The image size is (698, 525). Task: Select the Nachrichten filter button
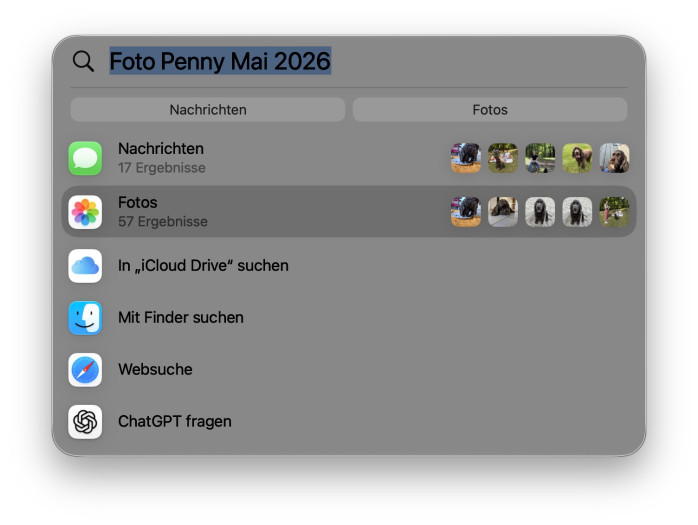(208, 110)
